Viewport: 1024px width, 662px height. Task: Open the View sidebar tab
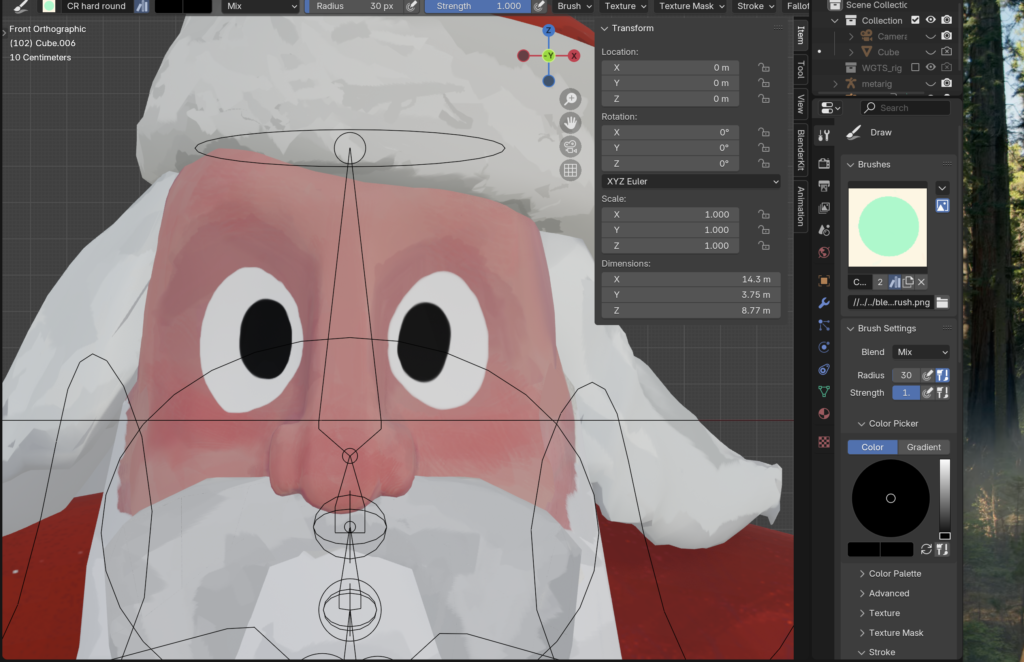coord(801,104)
